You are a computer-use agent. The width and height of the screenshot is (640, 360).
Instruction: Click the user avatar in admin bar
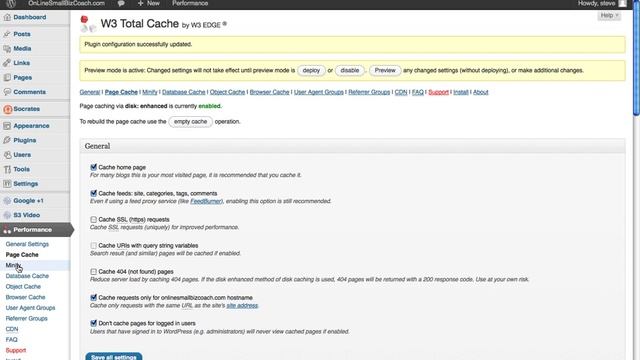pos(622,3)
